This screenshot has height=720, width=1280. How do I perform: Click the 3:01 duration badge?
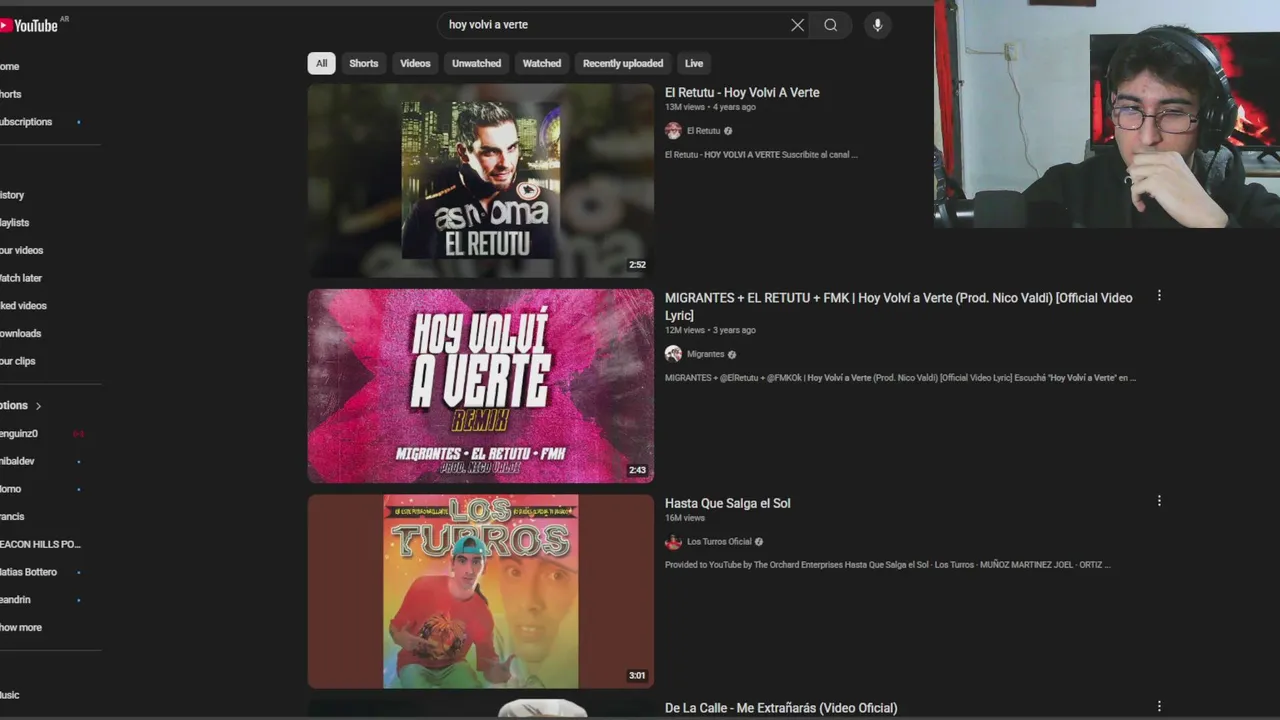pyautogui.click(x=637, y=675)
